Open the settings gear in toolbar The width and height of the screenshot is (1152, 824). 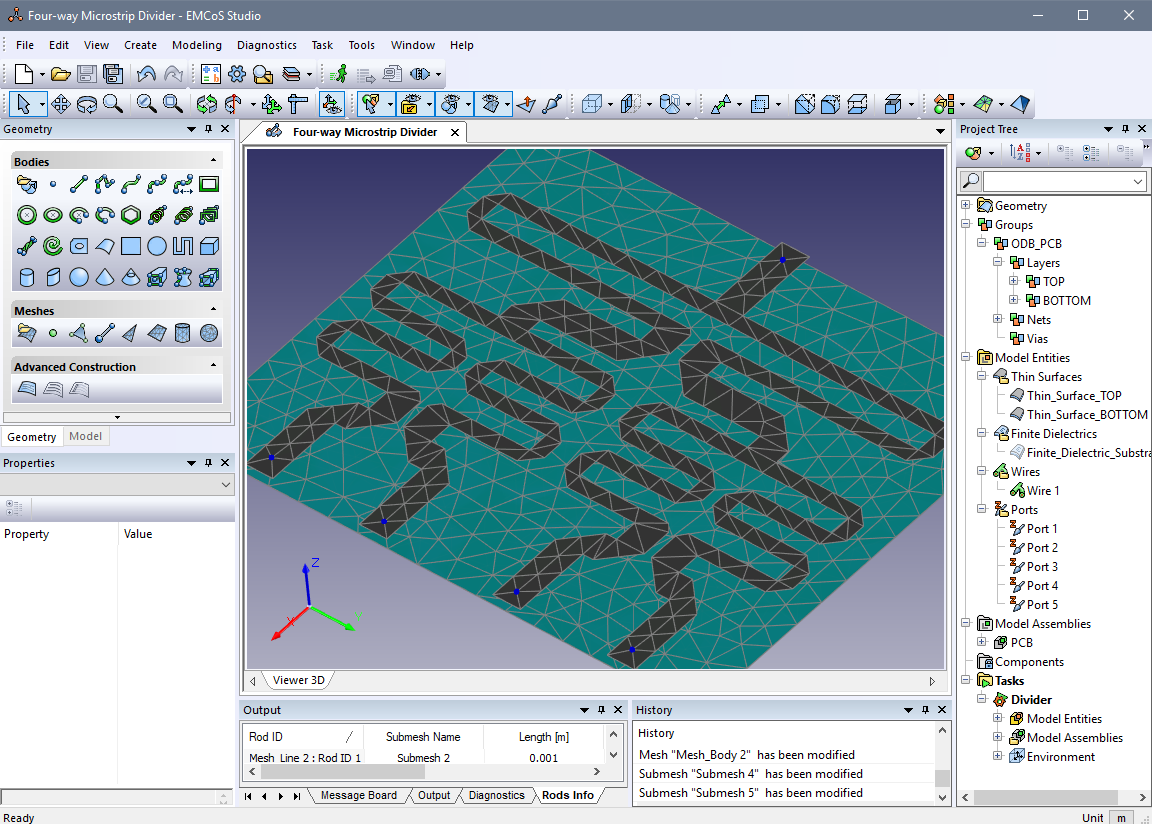pyautogui.click(x=237, y=74)
